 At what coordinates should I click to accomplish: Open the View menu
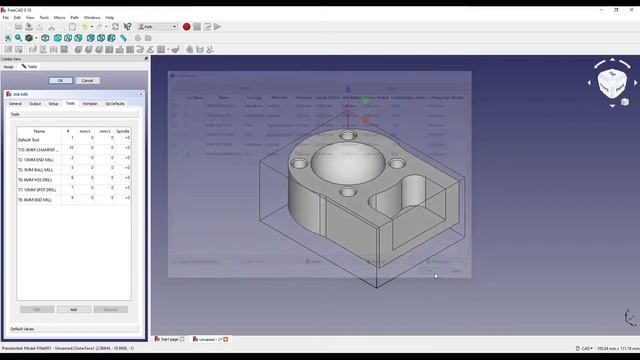point(30,18)
